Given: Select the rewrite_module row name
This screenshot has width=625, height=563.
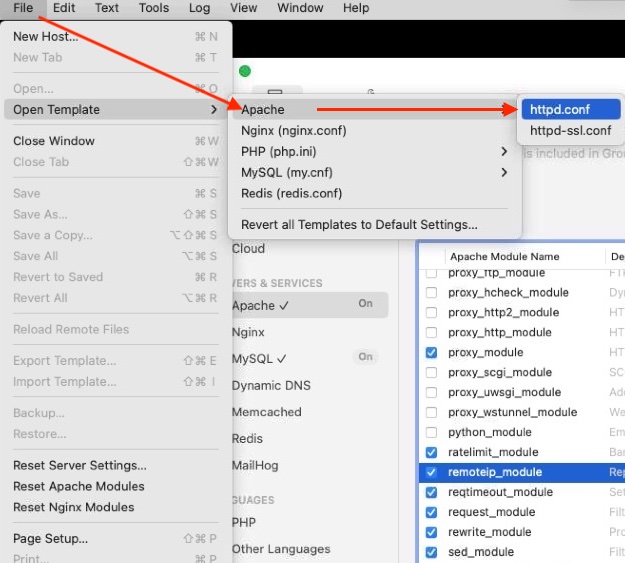Looking at the screenshot, I should (489, 532).
